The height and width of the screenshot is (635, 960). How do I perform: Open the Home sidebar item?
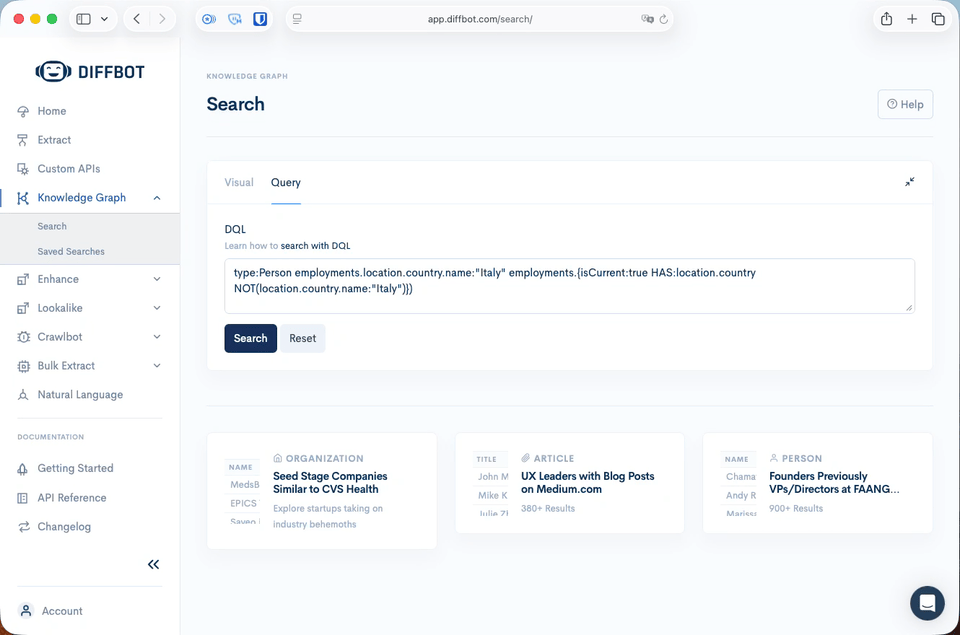pyautogui.click(x=51, y=111)
